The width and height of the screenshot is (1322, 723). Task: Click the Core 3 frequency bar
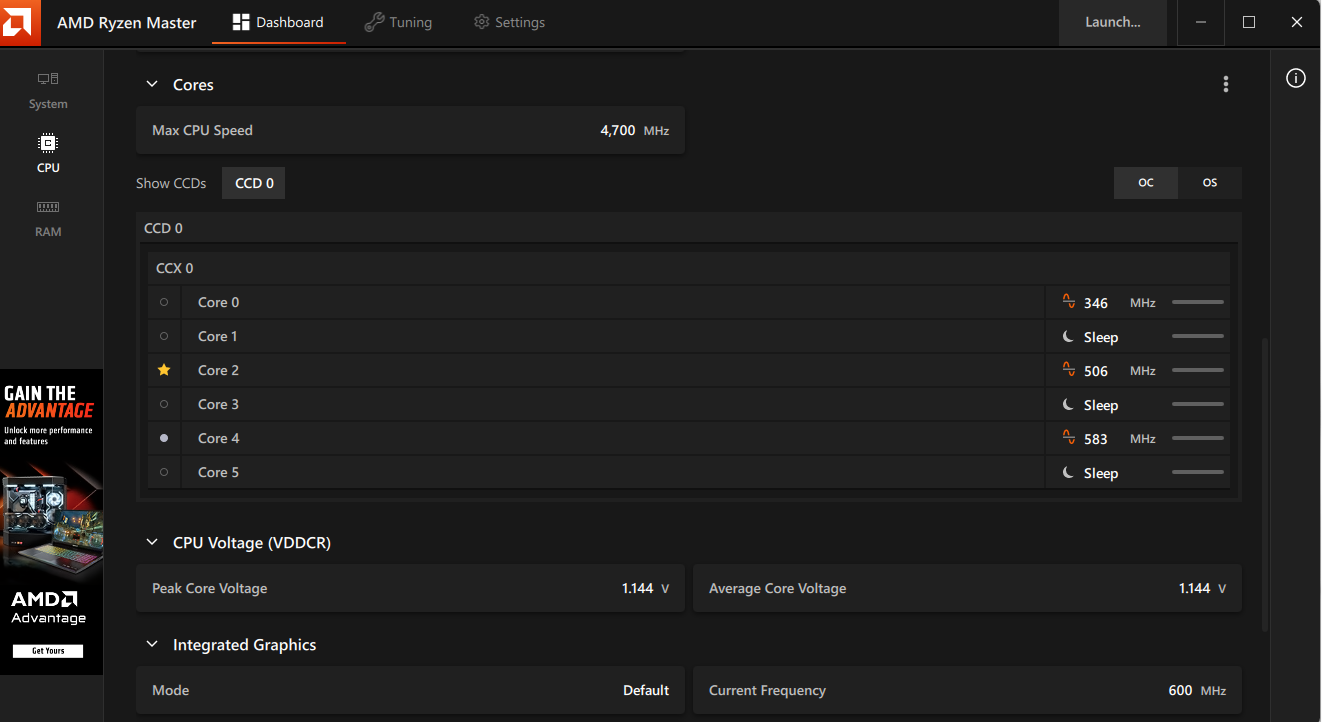(x=1198, y=404)
